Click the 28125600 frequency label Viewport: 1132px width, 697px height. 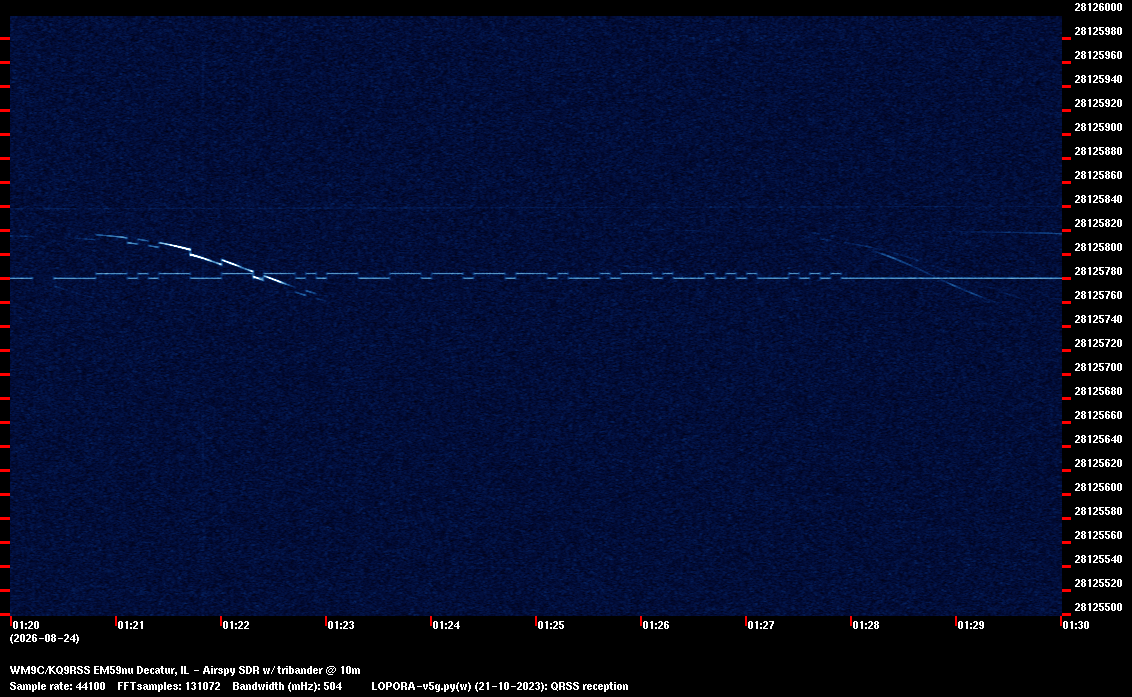(x=1098, y=487)
